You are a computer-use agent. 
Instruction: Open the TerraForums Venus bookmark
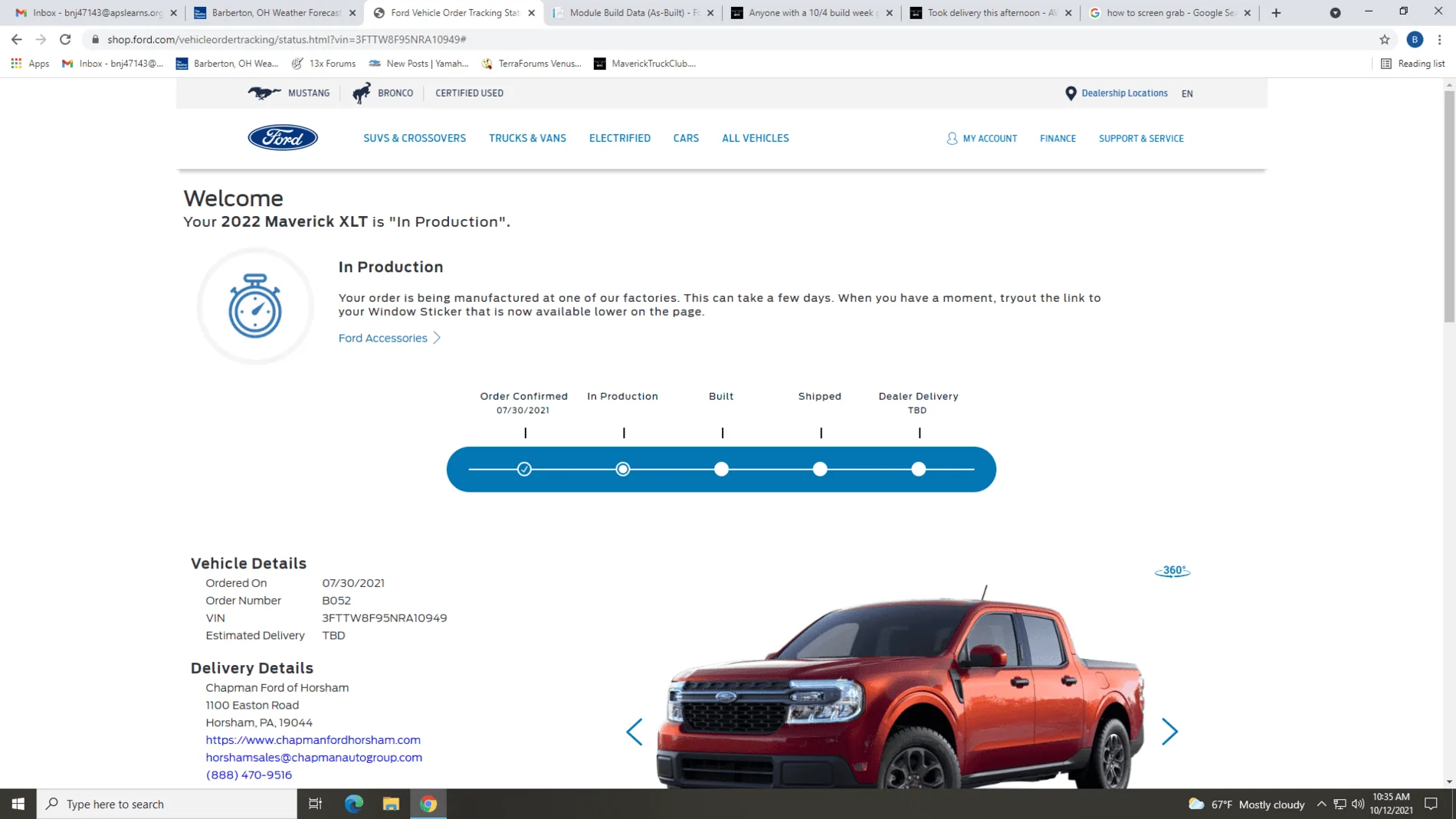(531, 64)
